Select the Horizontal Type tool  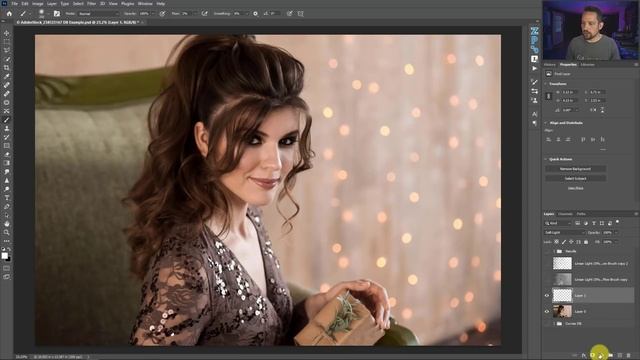(x=7, y=198)
